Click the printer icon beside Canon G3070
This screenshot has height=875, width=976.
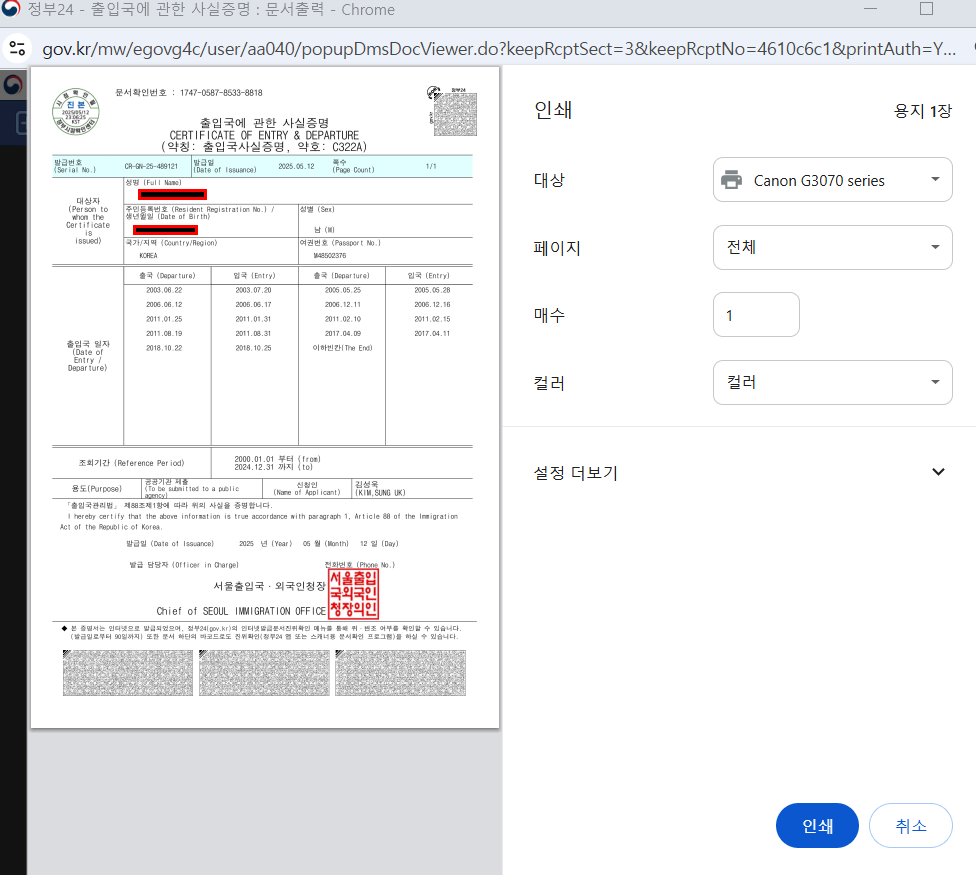[731, 179]
